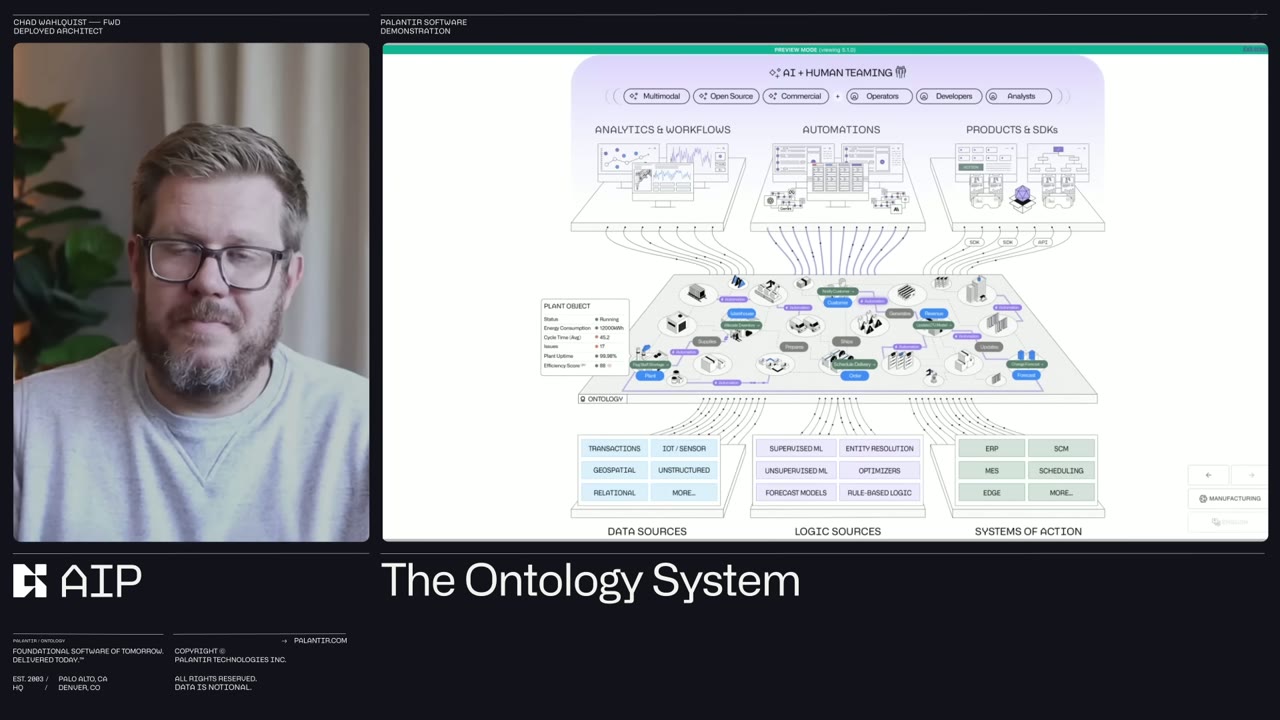Click the AI + HUMAN TEAMING people icon

[901, 72]
